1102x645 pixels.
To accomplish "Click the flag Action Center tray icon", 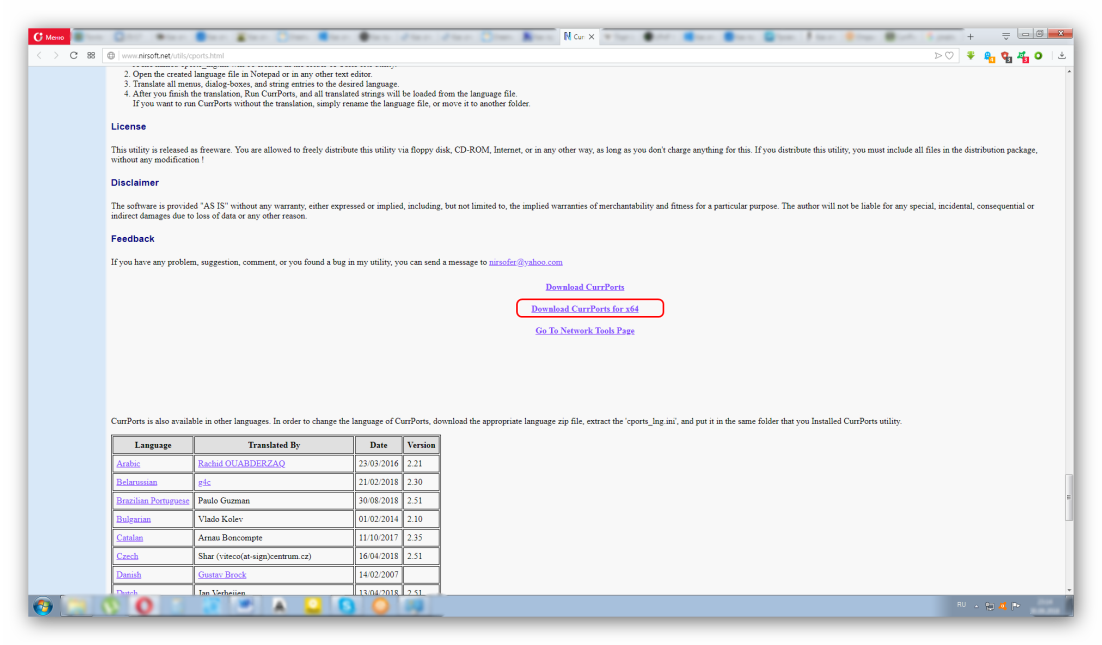I will 1016,606.
